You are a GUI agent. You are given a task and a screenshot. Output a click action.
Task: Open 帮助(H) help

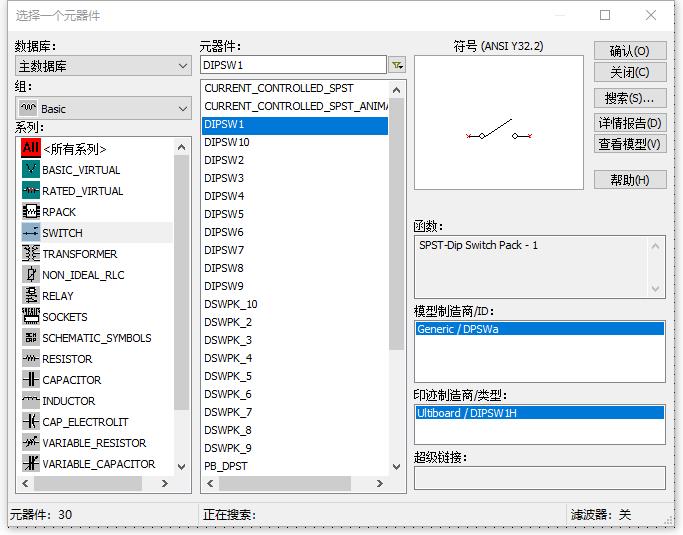[630, 179]
